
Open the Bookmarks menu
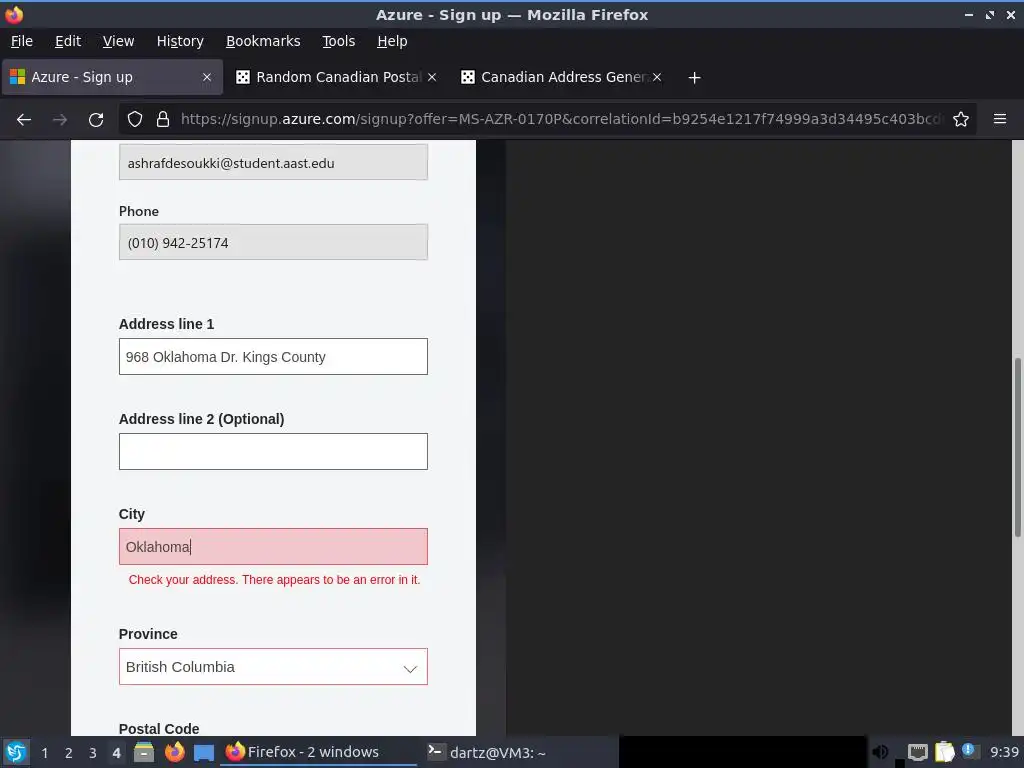coord(263,41)
